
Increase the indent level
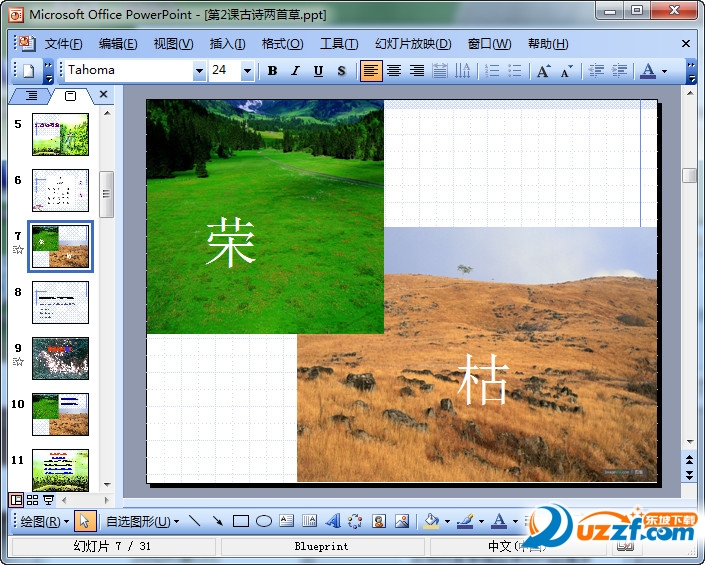click(x=620, y=71)
